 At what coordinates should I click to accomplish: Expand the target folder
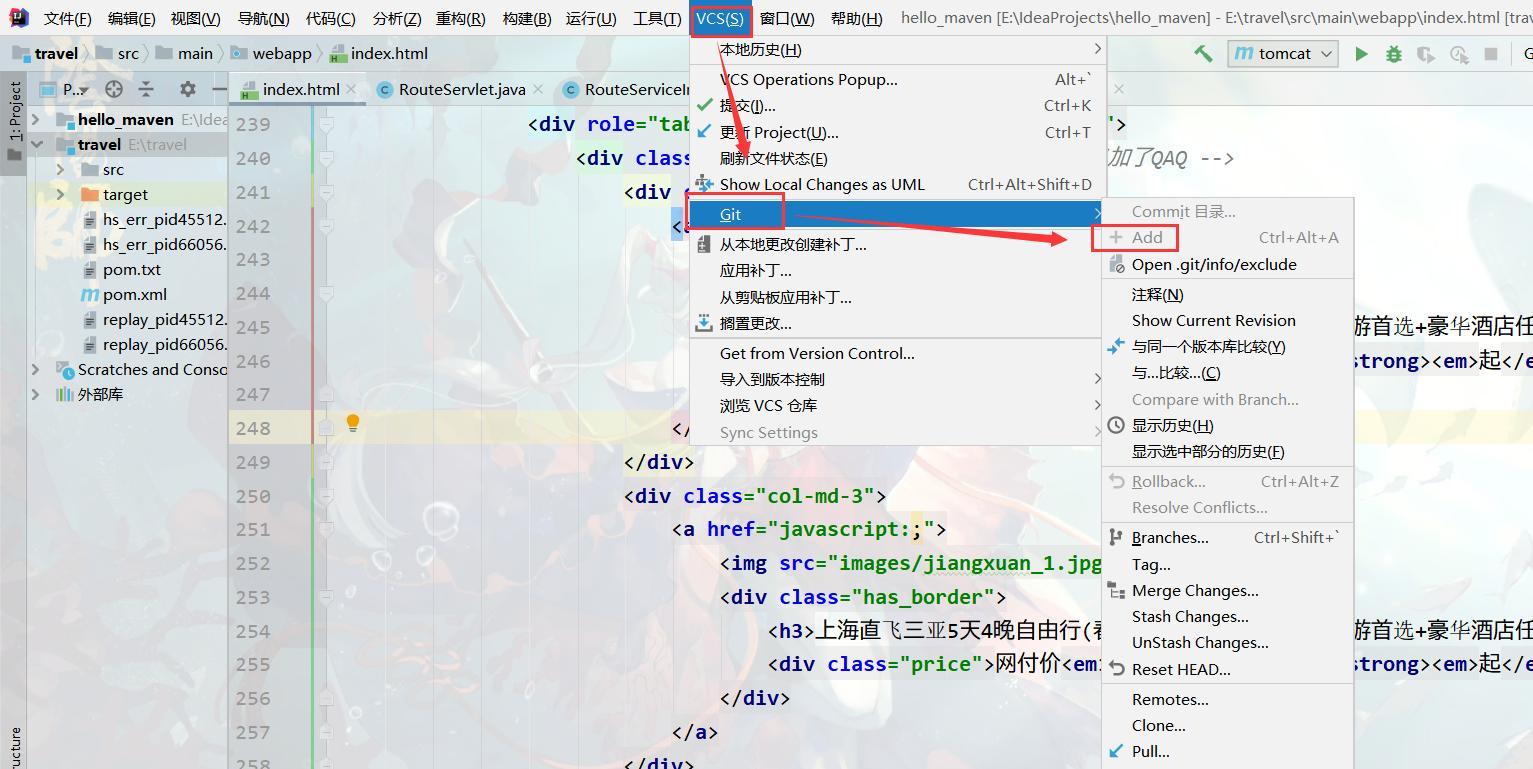(x=60, y=195)
